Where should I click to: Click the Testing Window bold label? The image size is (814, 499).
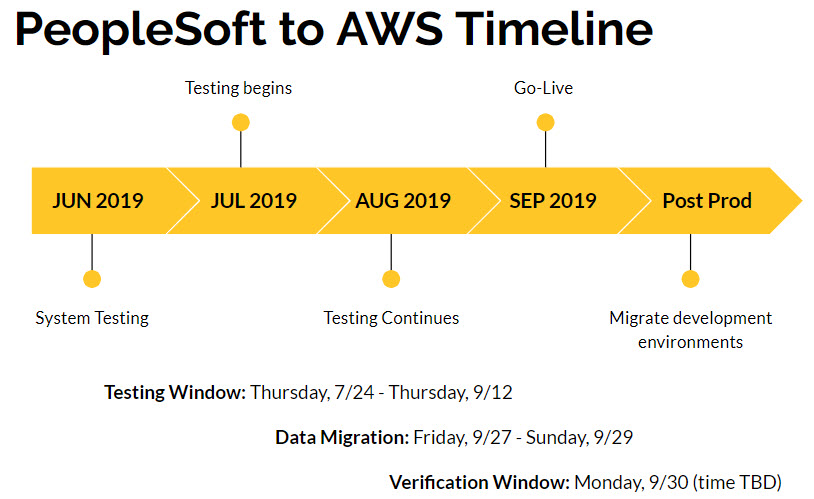pos(175,393)
